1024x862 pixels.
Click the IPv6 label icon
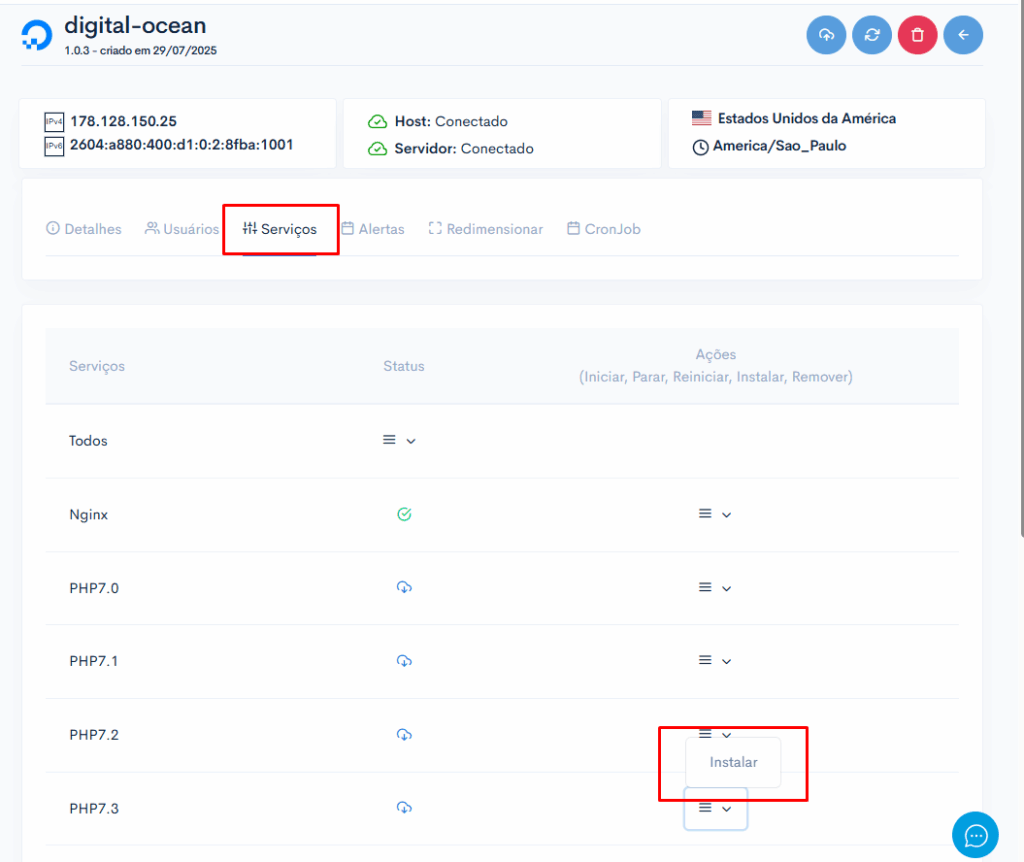pyautogui.click(x=54, y=146)
